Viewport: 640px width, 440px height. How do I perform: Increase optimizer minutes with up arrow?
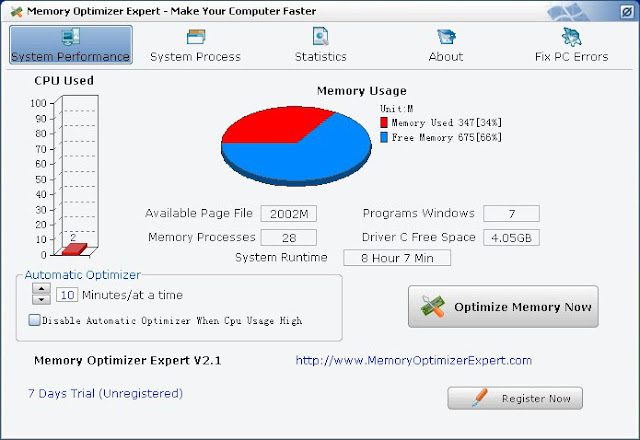[41, 289]
